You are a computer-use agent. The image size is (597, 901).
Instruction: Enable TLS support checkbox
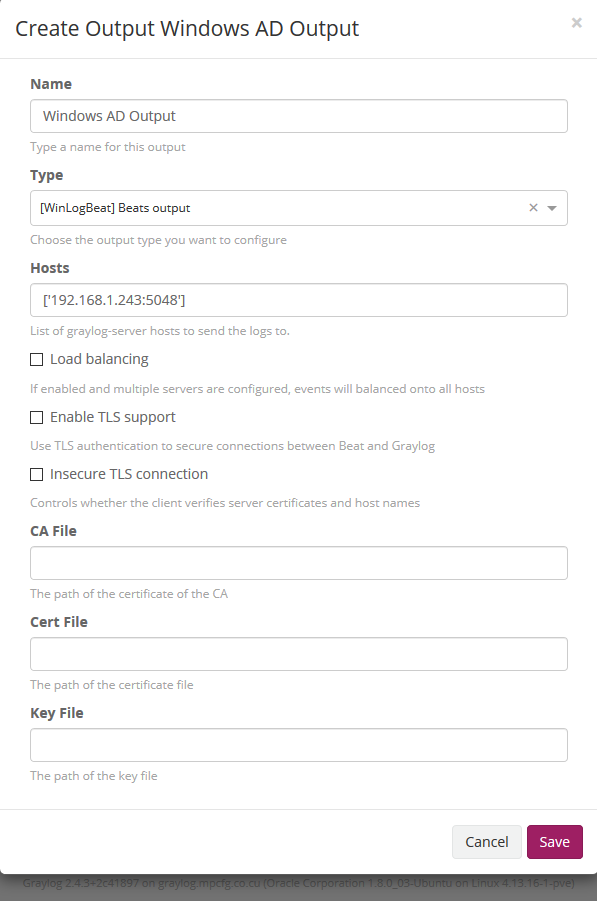coord(36,418)
